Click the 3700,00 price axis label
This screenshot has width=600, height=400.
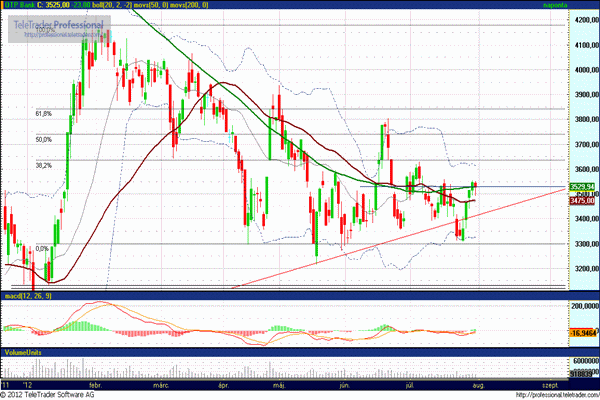tap(587, 144)
